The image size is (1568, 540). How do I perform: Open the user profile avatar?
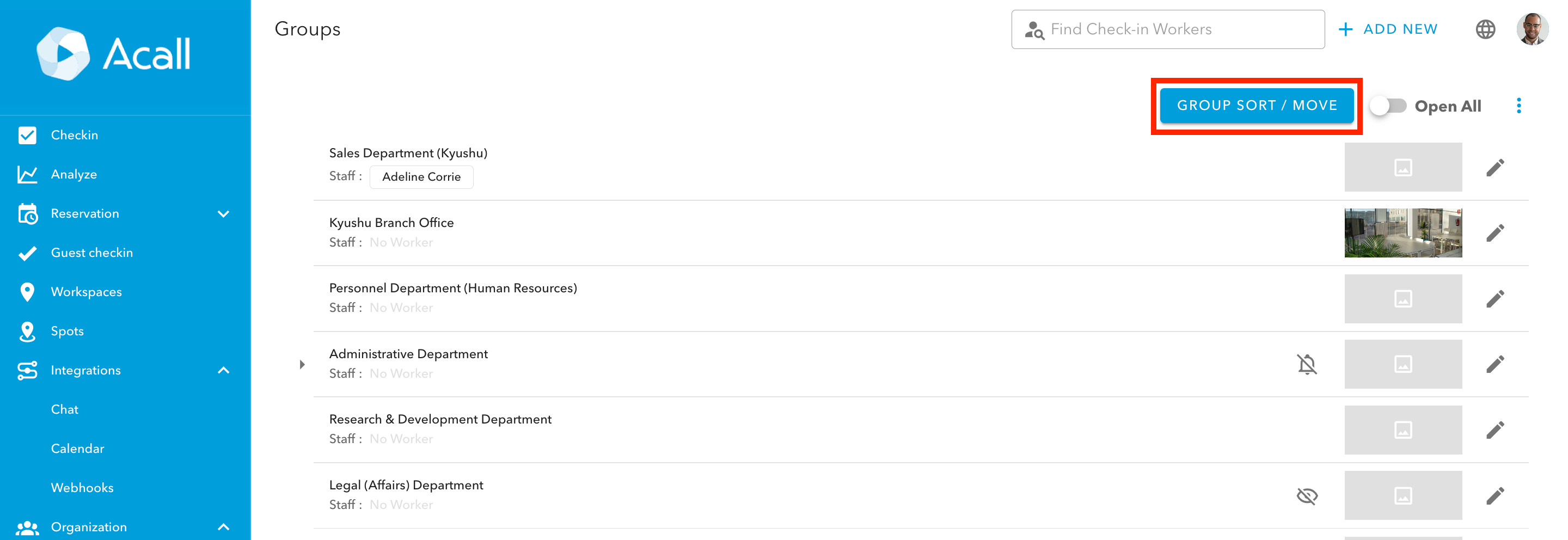(1532, 29)
